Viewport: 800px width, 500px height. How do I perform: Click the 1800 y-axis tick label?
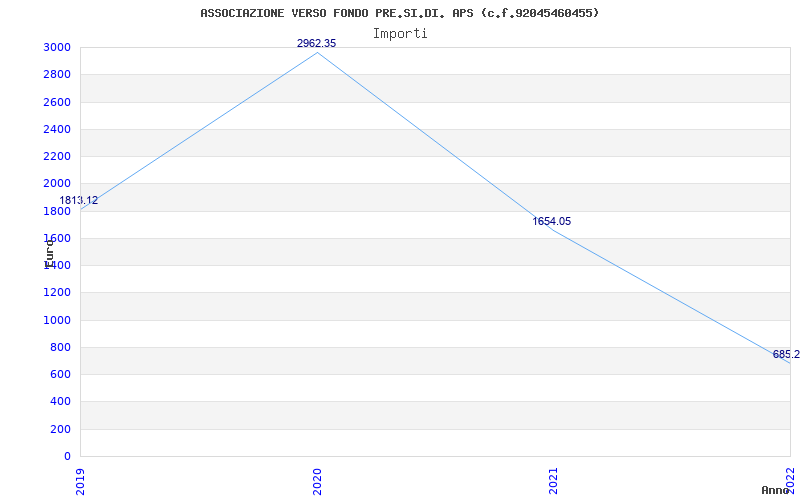(57, 211)
